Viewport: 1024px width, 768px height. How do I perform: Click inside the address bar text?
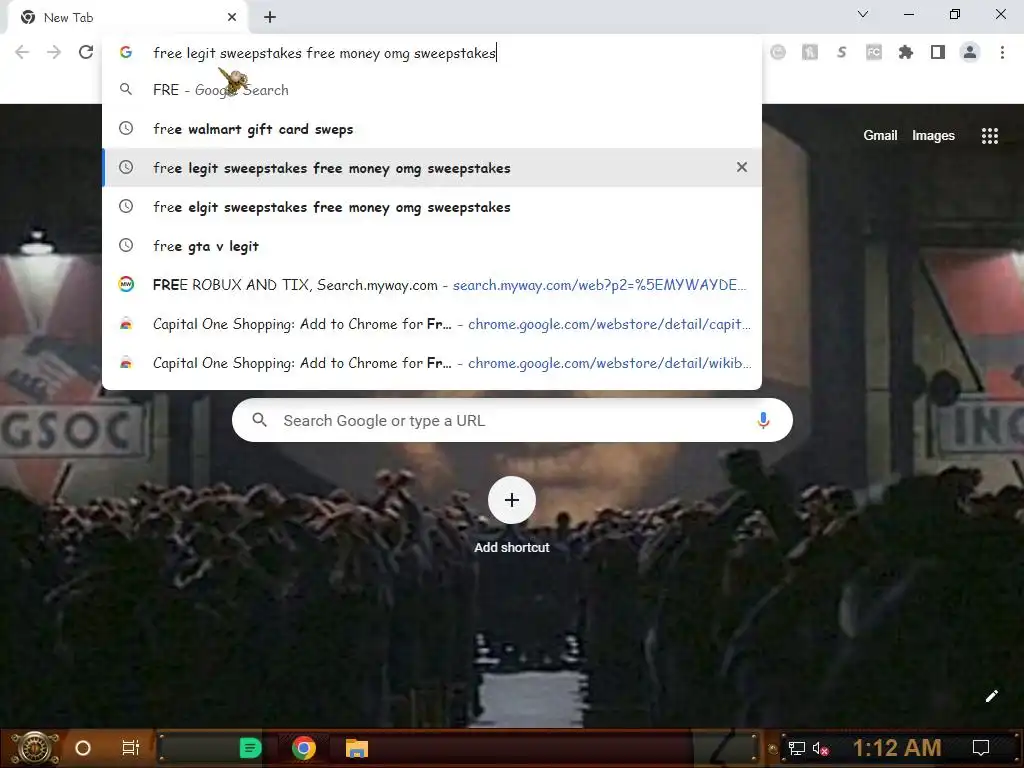[325, 53]
